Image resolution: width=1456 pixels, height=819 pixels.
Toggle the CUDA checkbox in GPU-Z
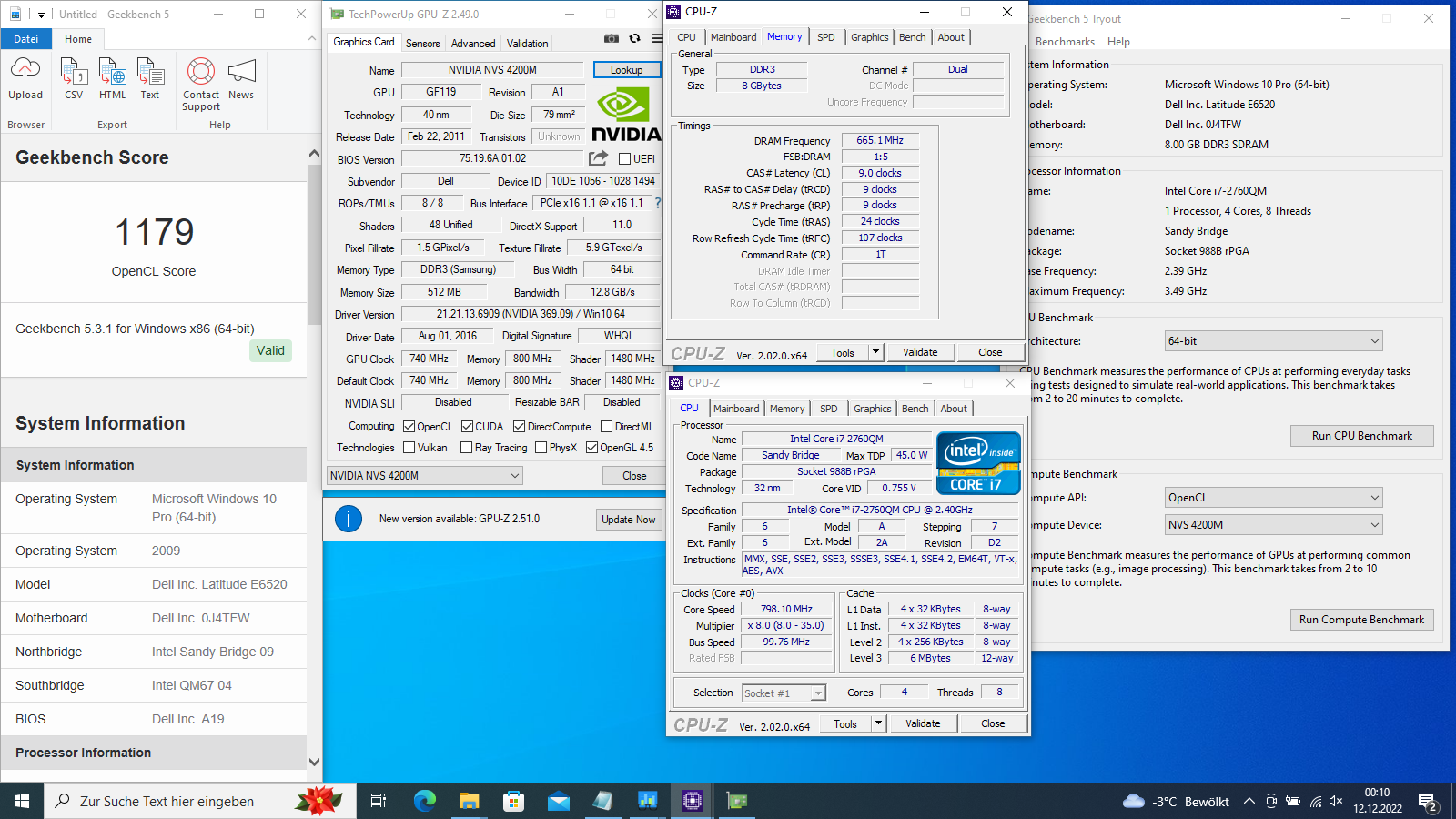pyautogui.click(x=467, y=426)
